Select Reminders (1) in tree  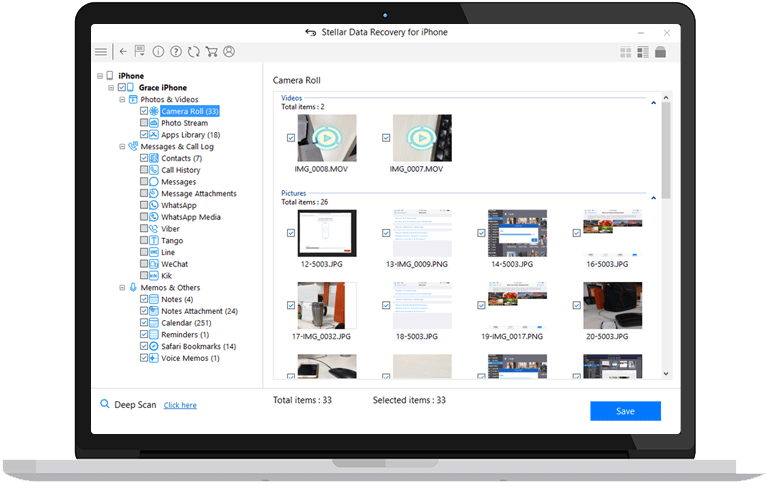pyautogui.click(x=185, y=335)
